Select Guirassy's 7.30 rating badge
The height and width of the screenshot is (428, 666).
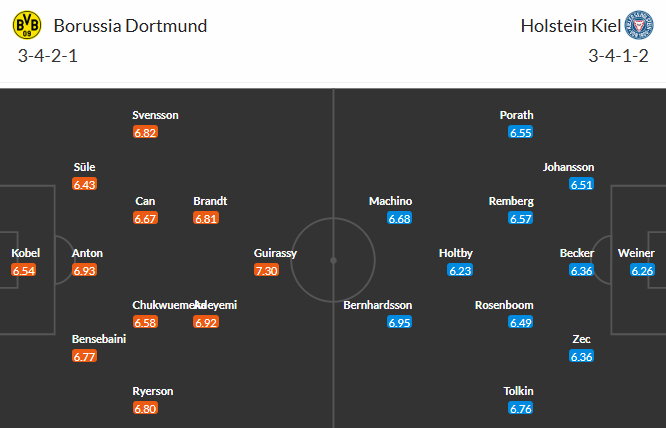coord(266,270)
